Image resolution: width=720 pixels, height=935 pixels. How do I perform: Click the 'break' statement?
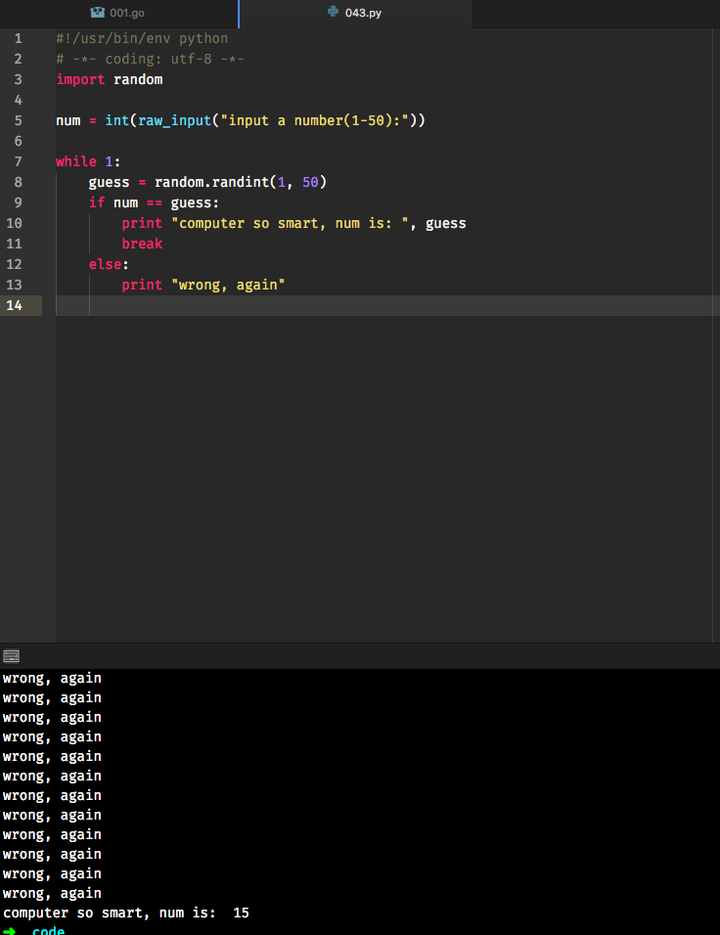coord(142,244)
